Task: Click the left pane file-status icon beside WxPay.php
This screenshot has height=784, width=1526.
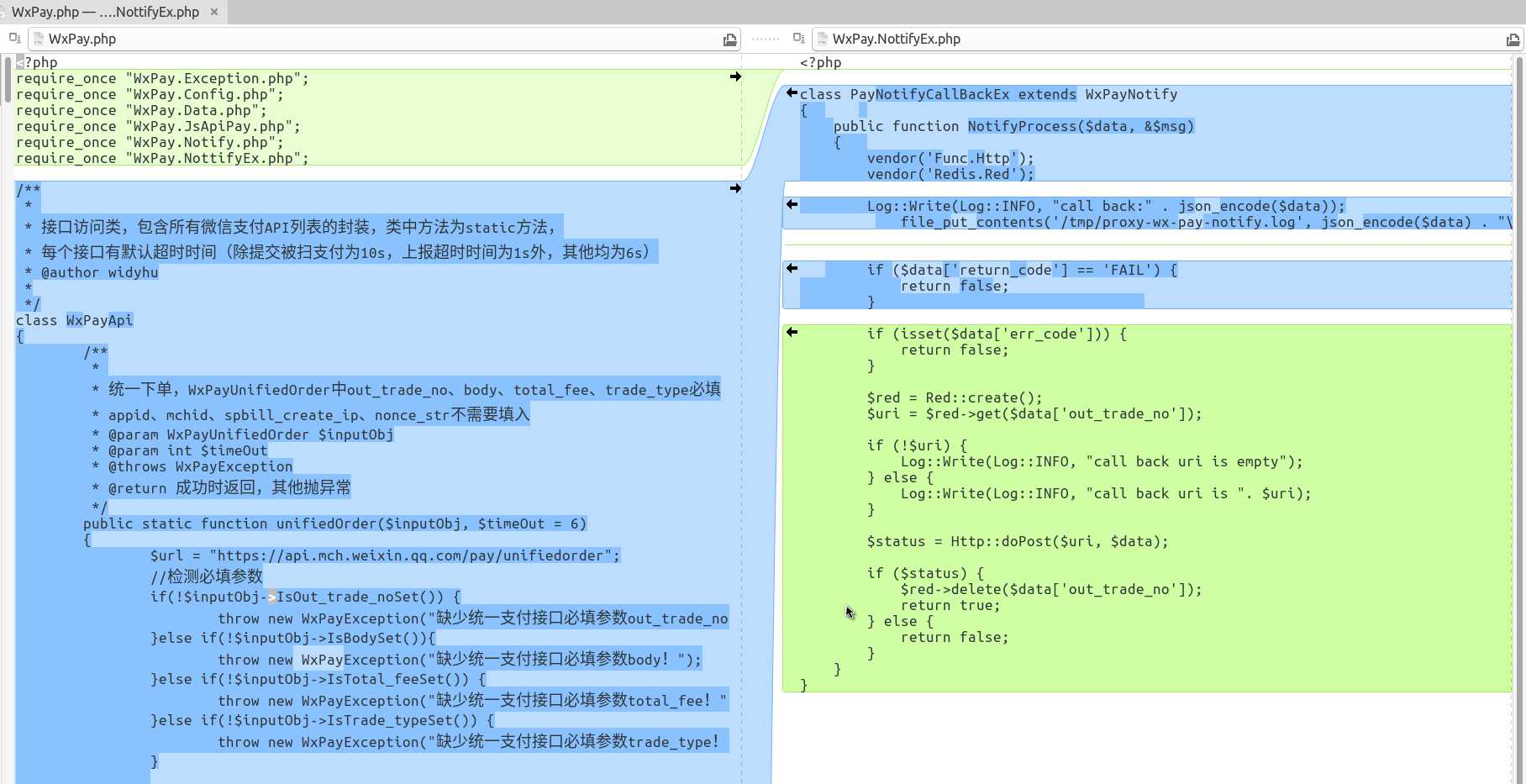Action: pyautogui.click(x=14, y=38)
